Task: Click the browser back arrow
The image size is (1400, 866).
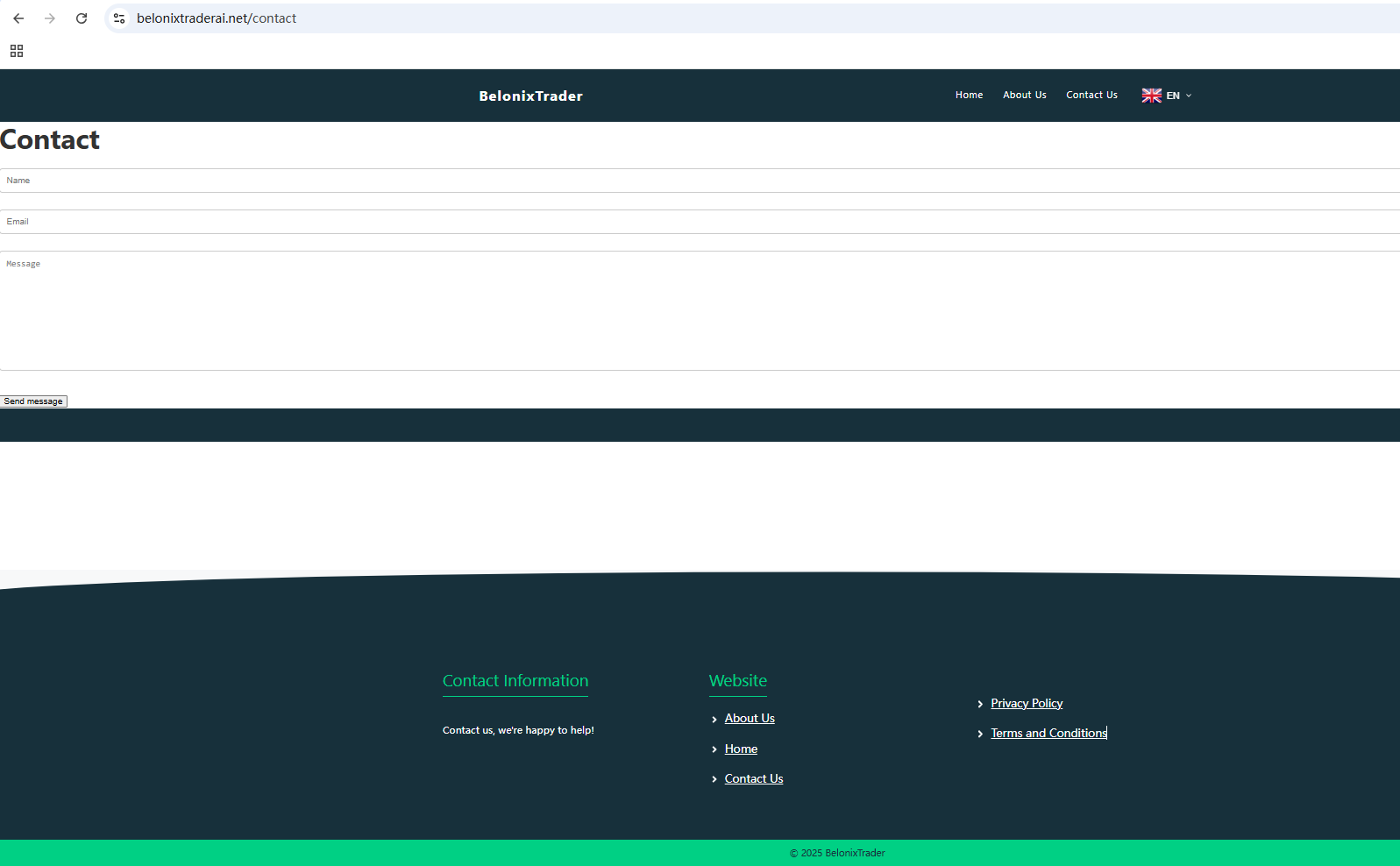Action: [x=18, y=18]
